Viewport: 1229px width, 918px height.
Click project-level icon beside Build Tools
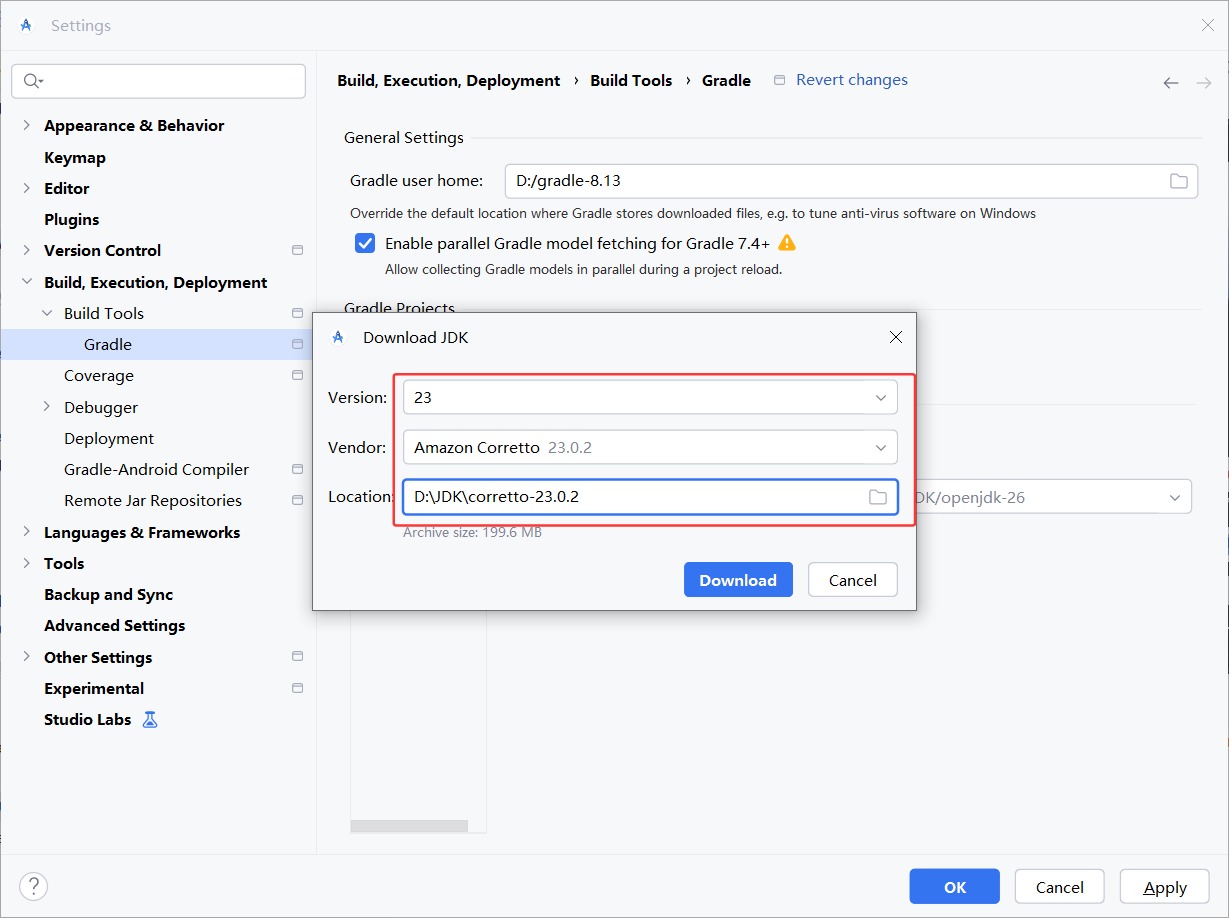297,313
